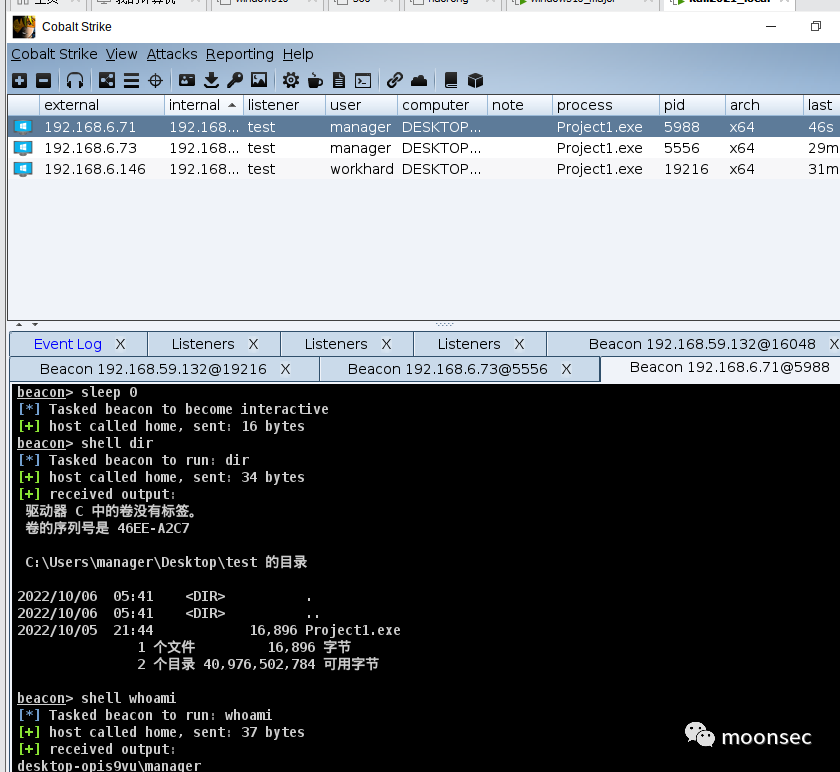The image size is (840, 772).
Task: Close the Event Log tab
Action: (121, 344)
